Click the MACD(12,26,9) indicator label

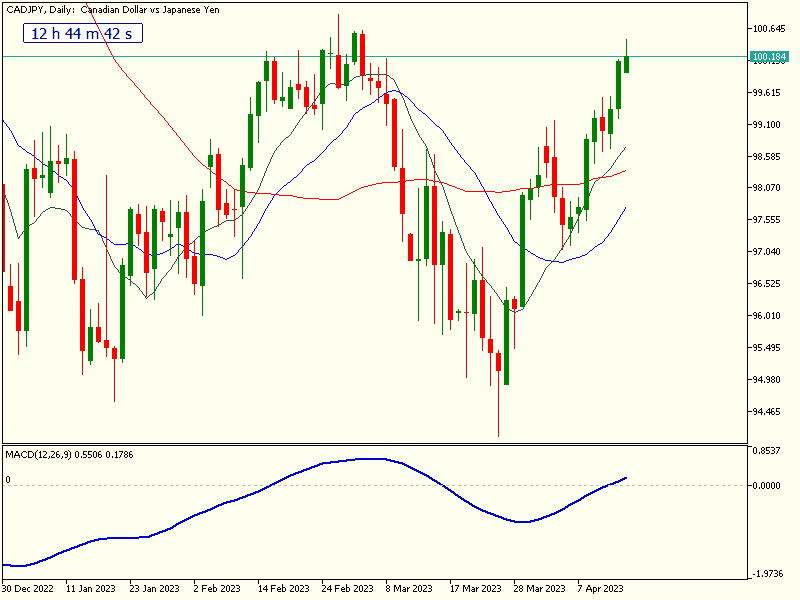pos(84,454)
